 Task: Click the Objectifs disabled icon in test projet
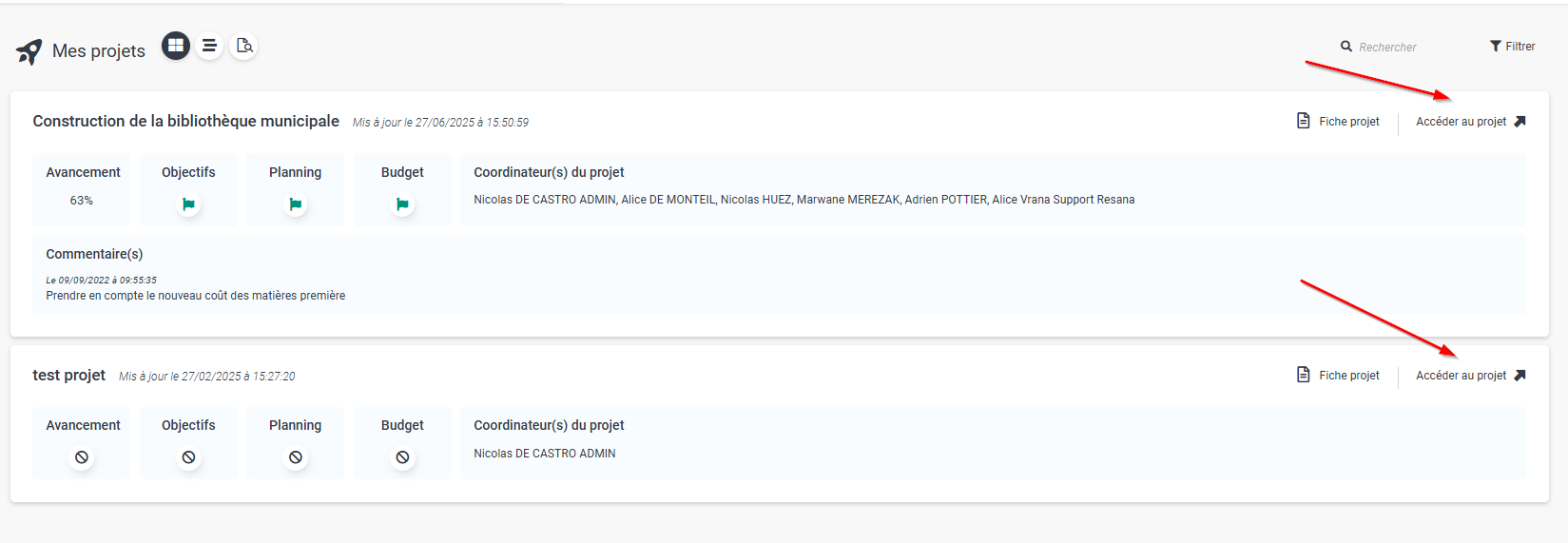(188, 457)
